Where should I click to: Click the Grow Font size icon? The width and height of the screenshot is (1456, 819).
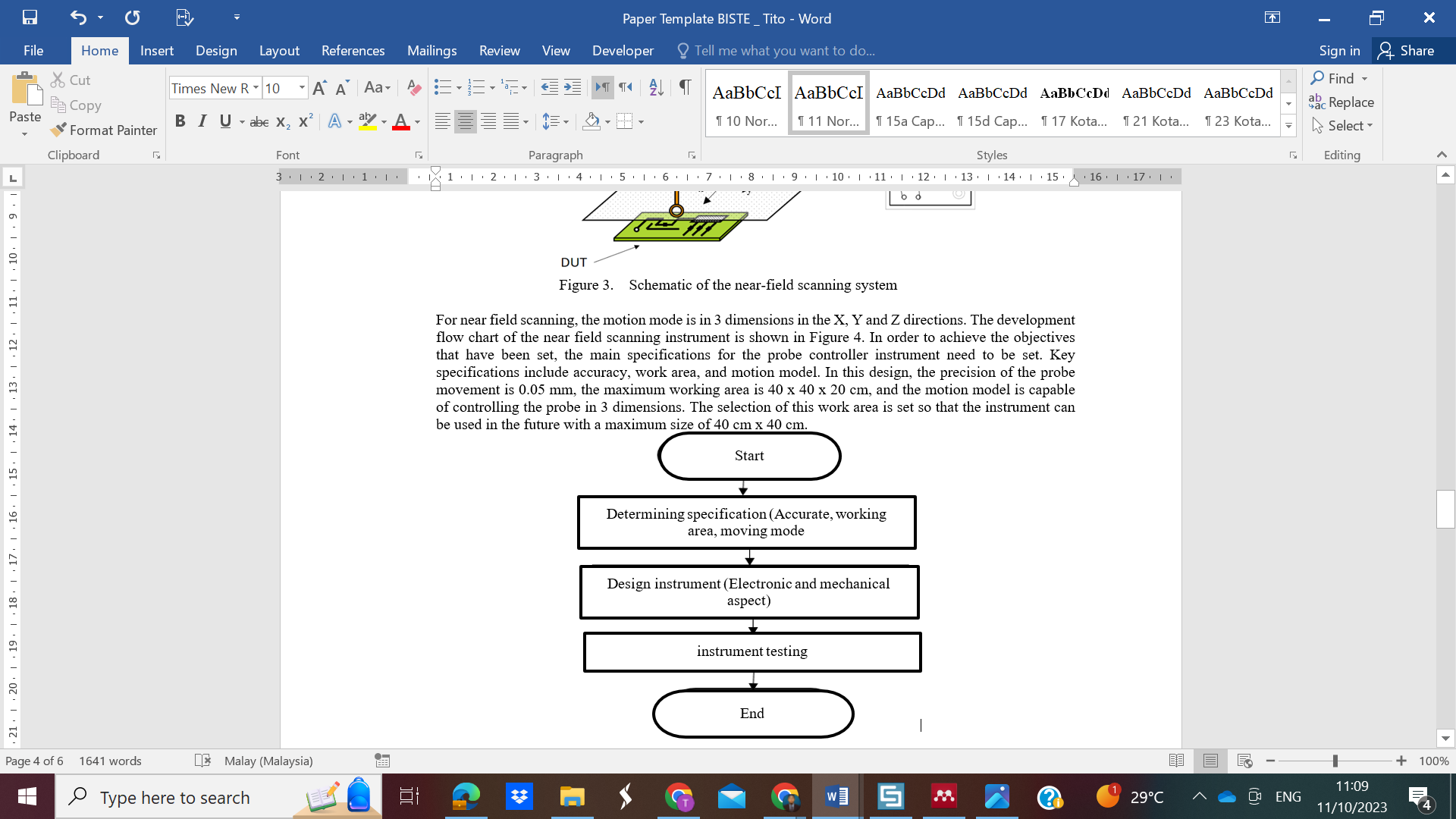(x=319, y=88)
